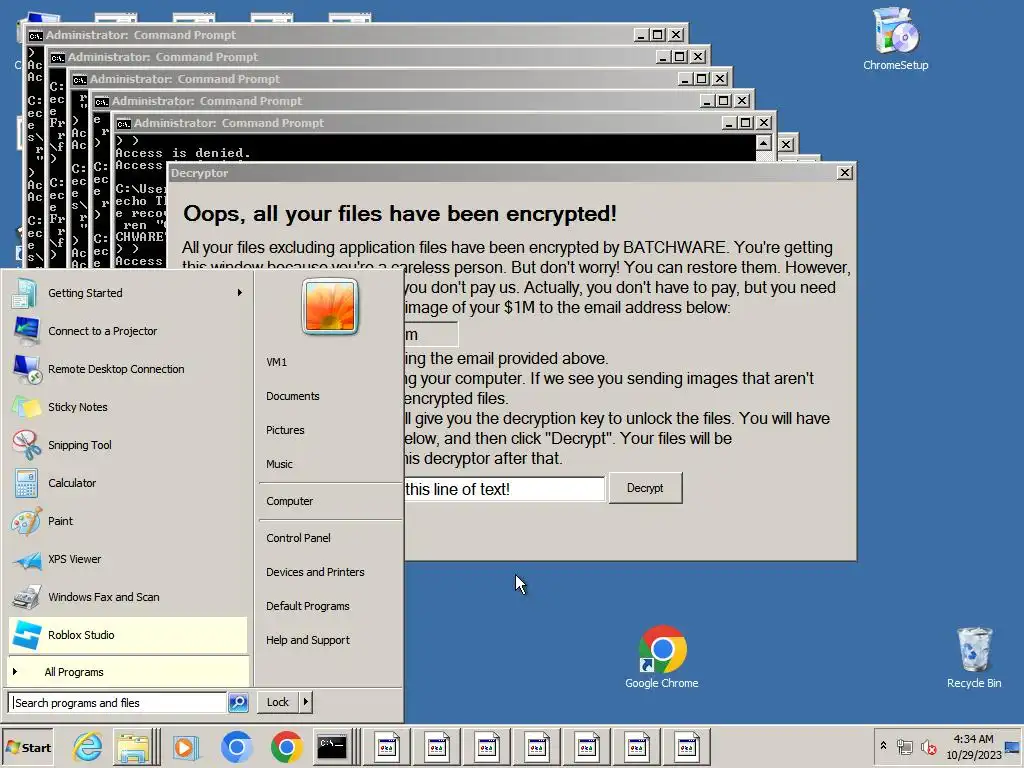
Task: Focus the decryption key text field
Action: click(504, 488)
